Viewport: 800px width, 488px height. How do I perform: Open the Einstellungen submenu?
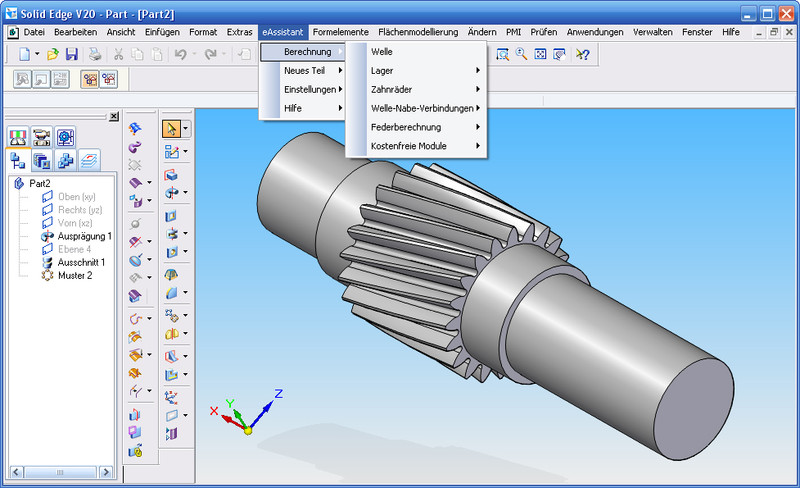305,89
